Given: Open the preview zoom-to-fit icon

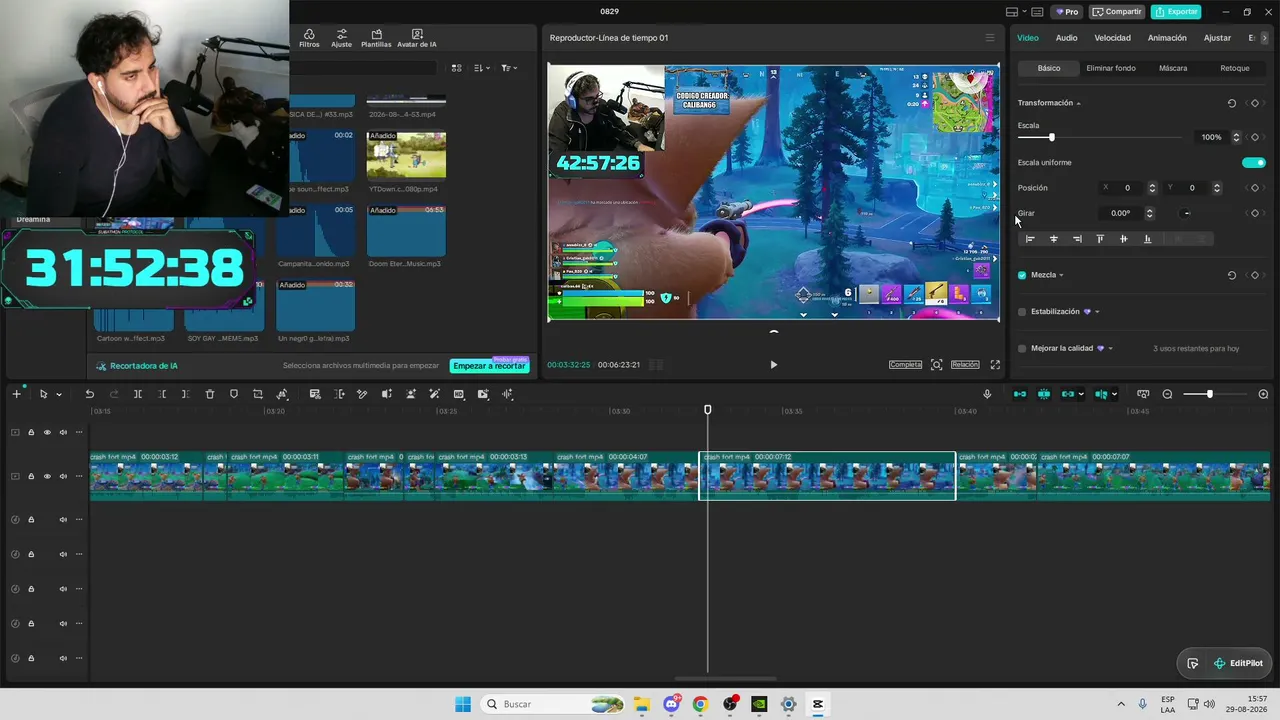Looking at the screenshot, I should click(937, 365).
